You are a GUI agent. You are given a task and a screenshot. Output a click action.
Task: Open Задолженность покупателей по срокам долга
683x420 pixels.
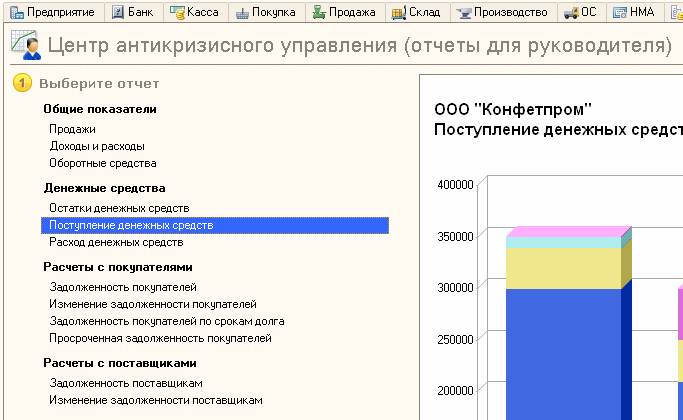click(167, 321)
